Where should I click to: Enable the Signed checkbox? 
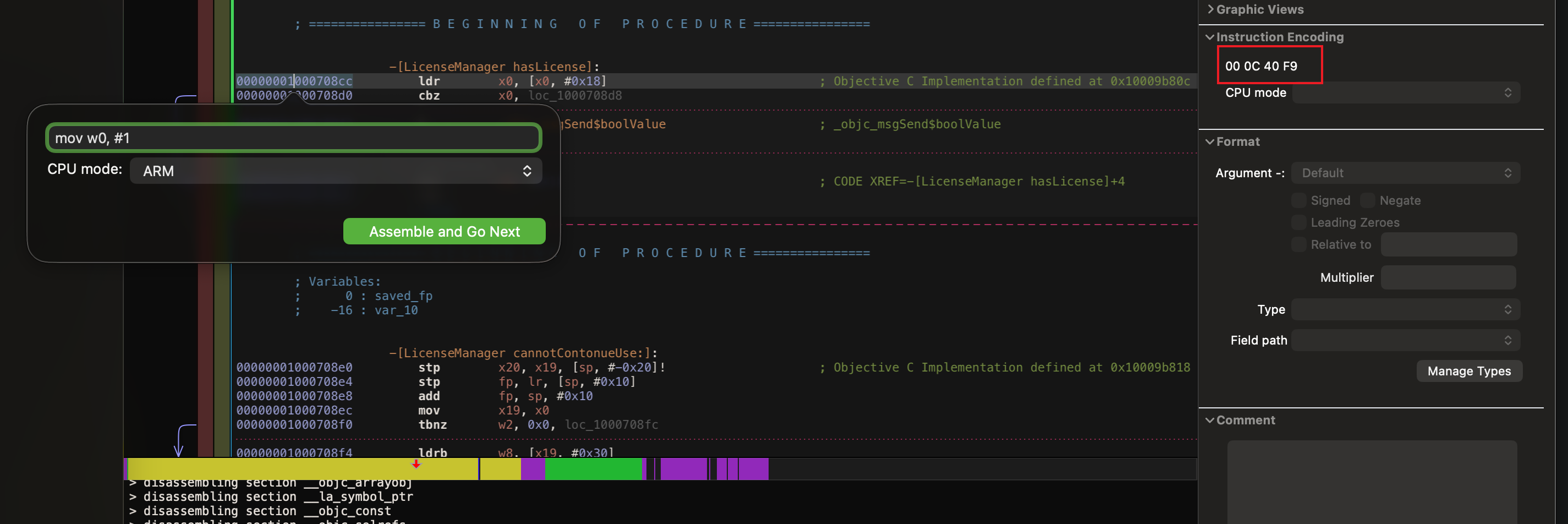tap(1298, 200)
